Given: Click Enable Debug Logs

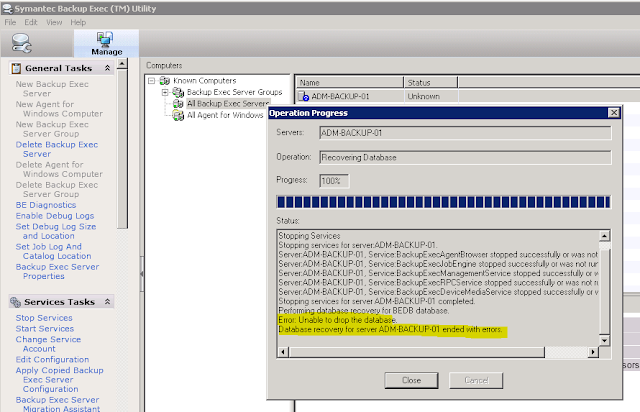Looking at the screenshot, I should pyautogui.click(x=55, y=216).
